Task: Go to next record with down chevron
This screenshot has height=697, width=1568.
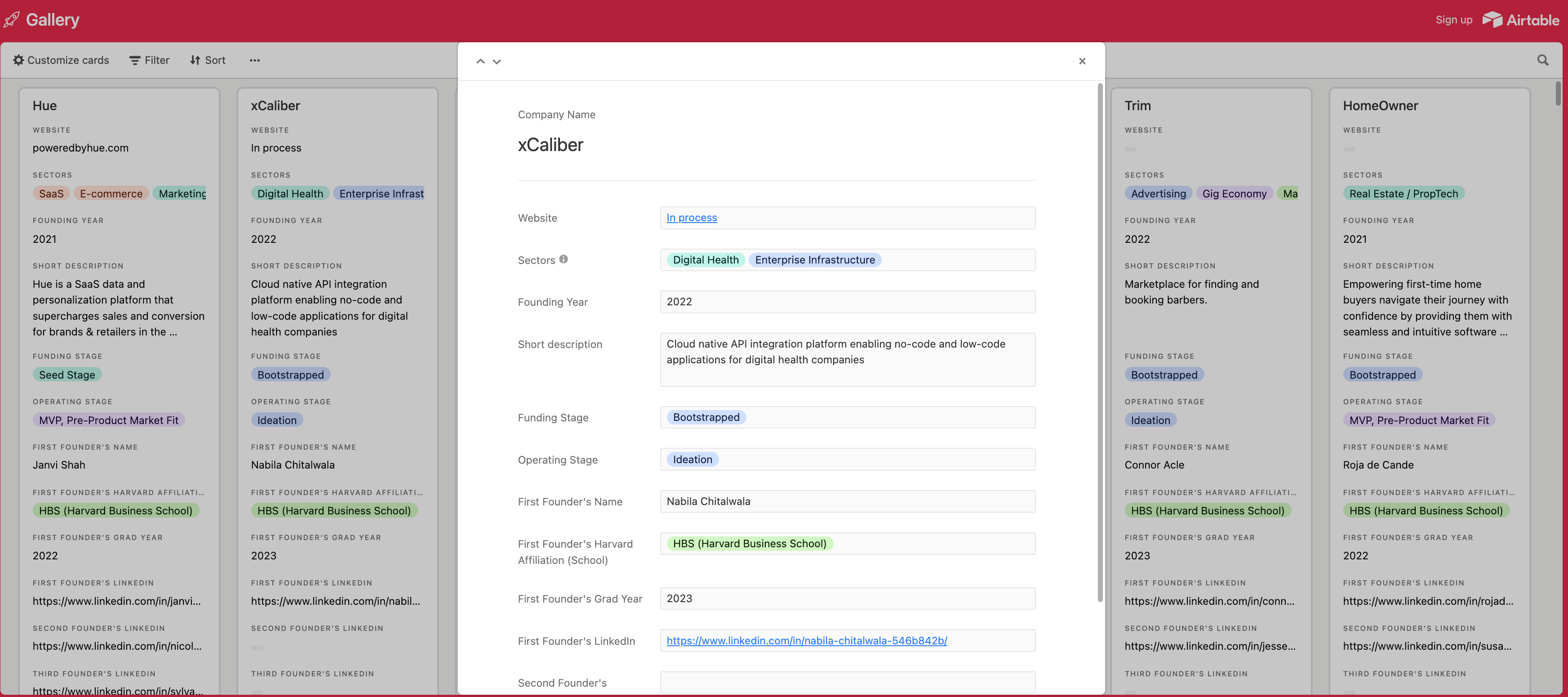Action: [497, 62]
